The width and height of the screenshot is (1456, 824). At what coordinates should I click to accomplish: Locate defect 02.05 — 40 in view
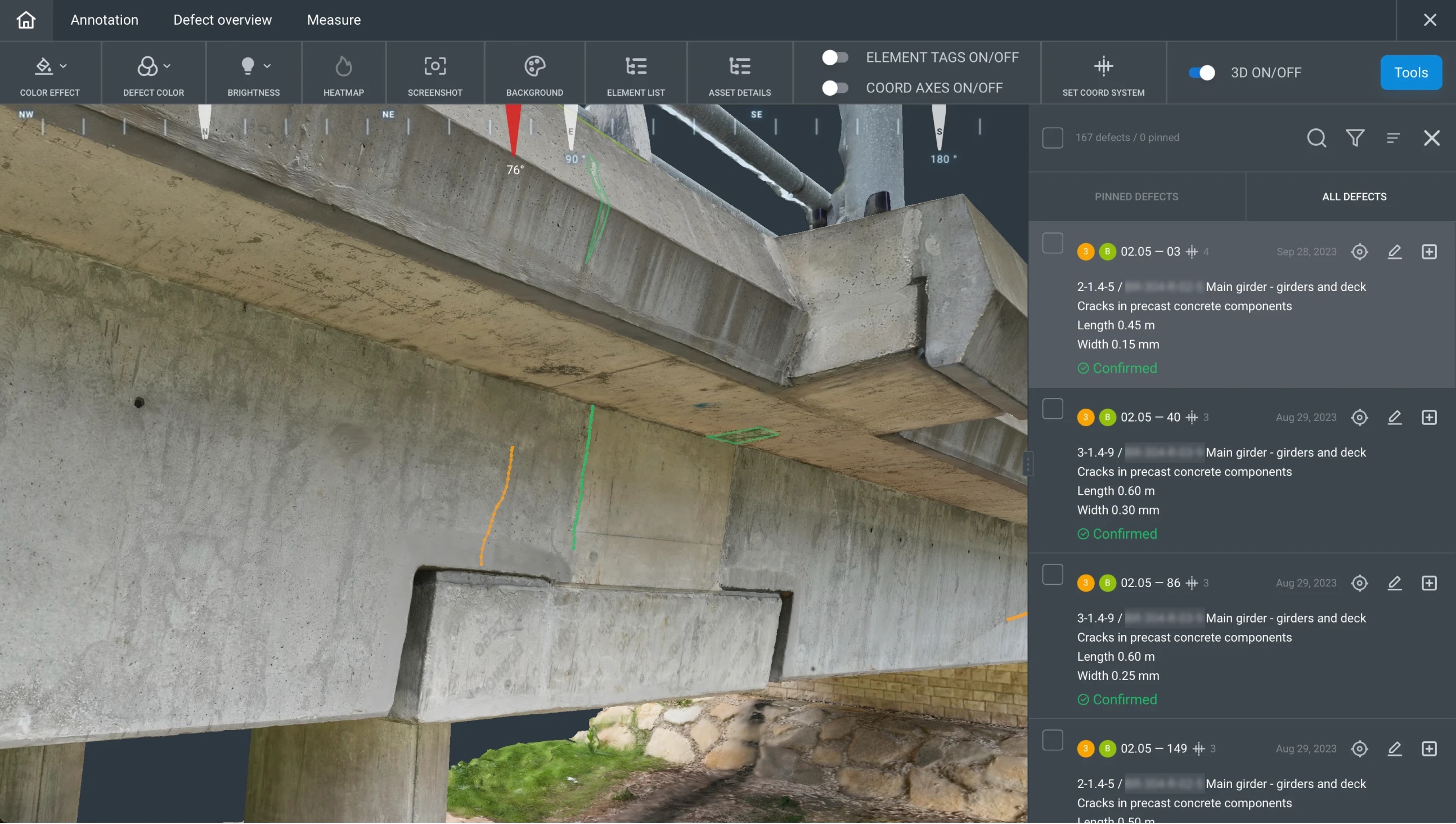pyautogui.click(x=1359, y=418)
